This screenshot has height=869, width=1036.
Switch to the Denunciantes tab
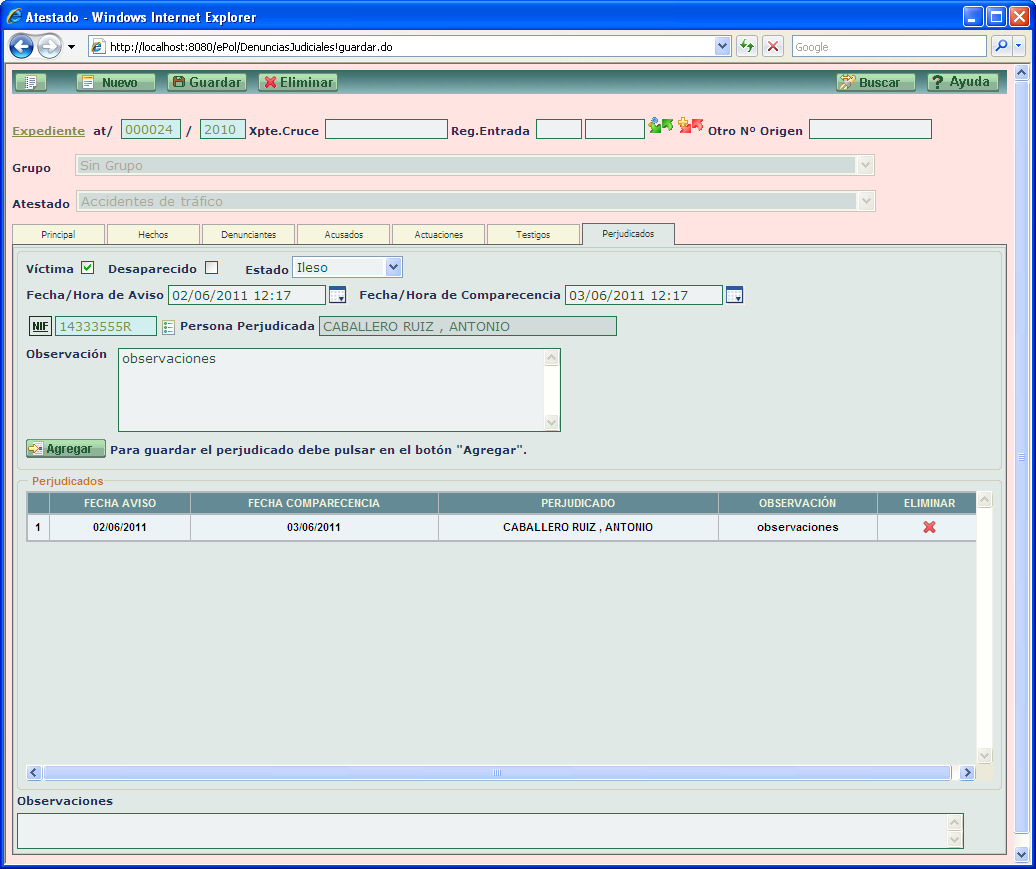248,234
